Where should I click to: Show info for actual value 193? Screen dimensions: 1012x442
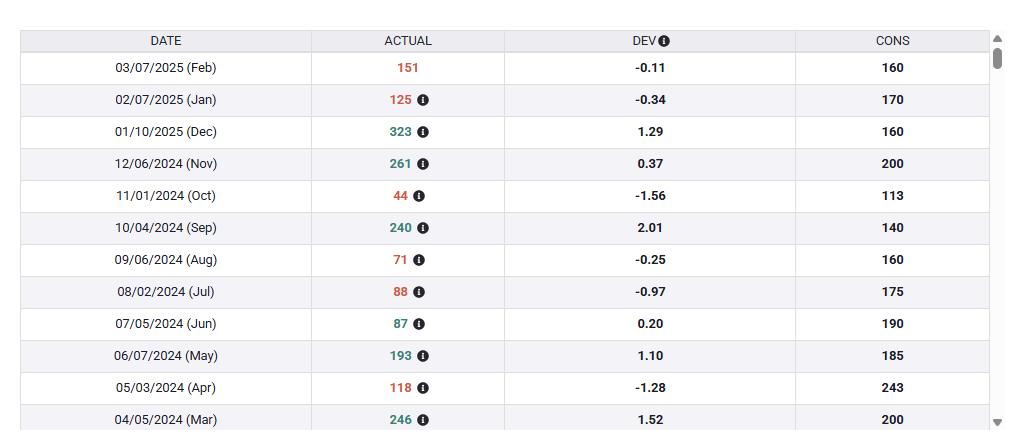[423, 356]
